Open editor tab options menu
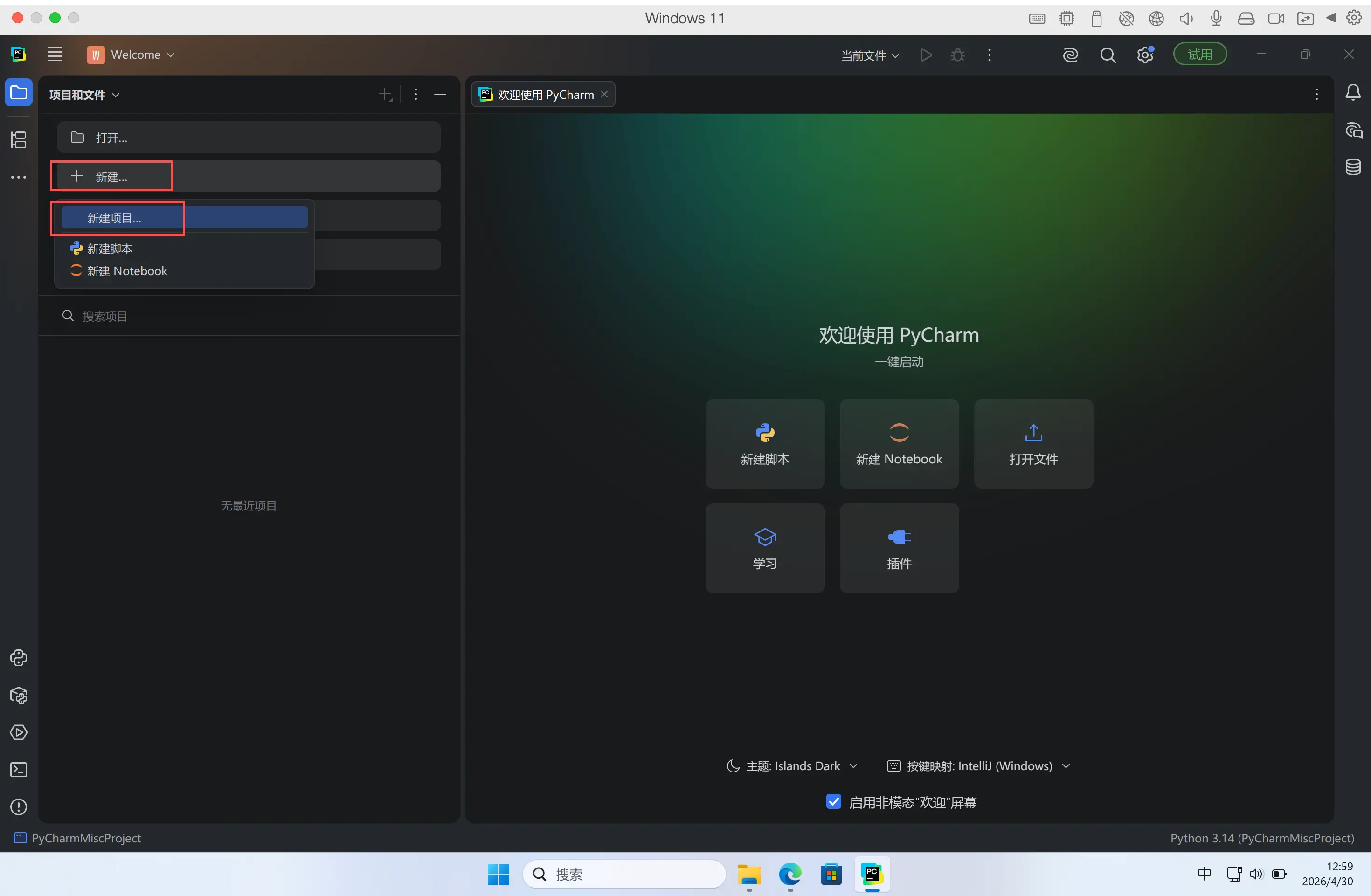The width and height of the screenshot is (1371, 896). pyautogui.click(x=1317, y=95)
